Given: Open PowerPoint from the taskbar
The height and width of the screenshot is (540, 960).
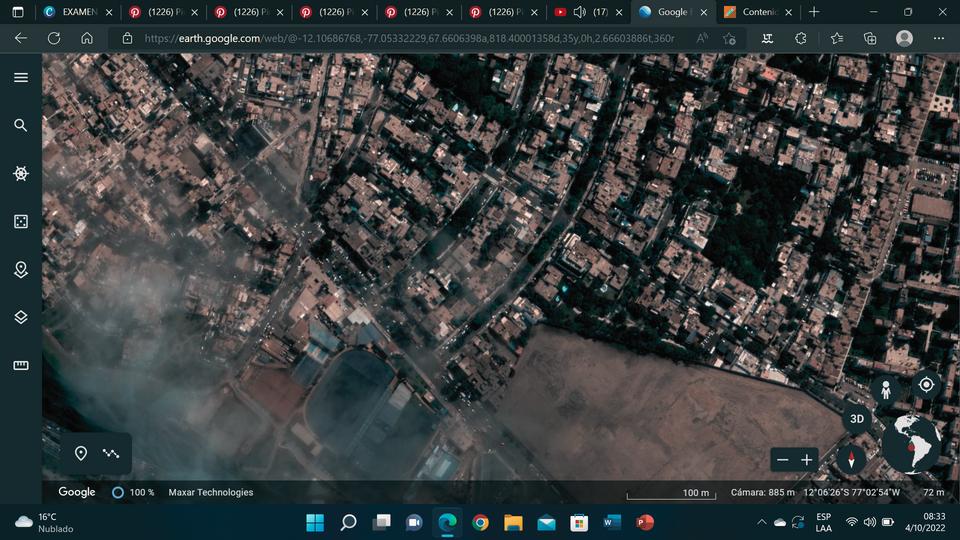Looking at the screenshot, I should tap(645, 522).
